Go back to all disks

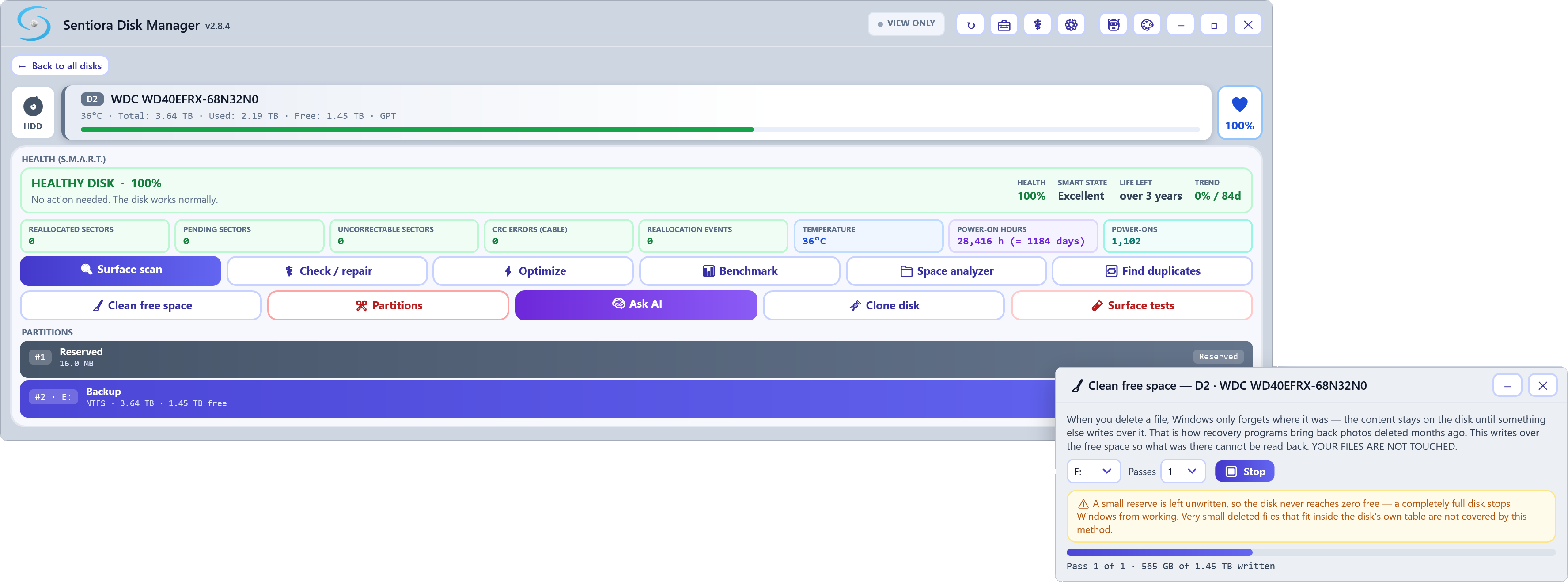click(x=60, y=66)
